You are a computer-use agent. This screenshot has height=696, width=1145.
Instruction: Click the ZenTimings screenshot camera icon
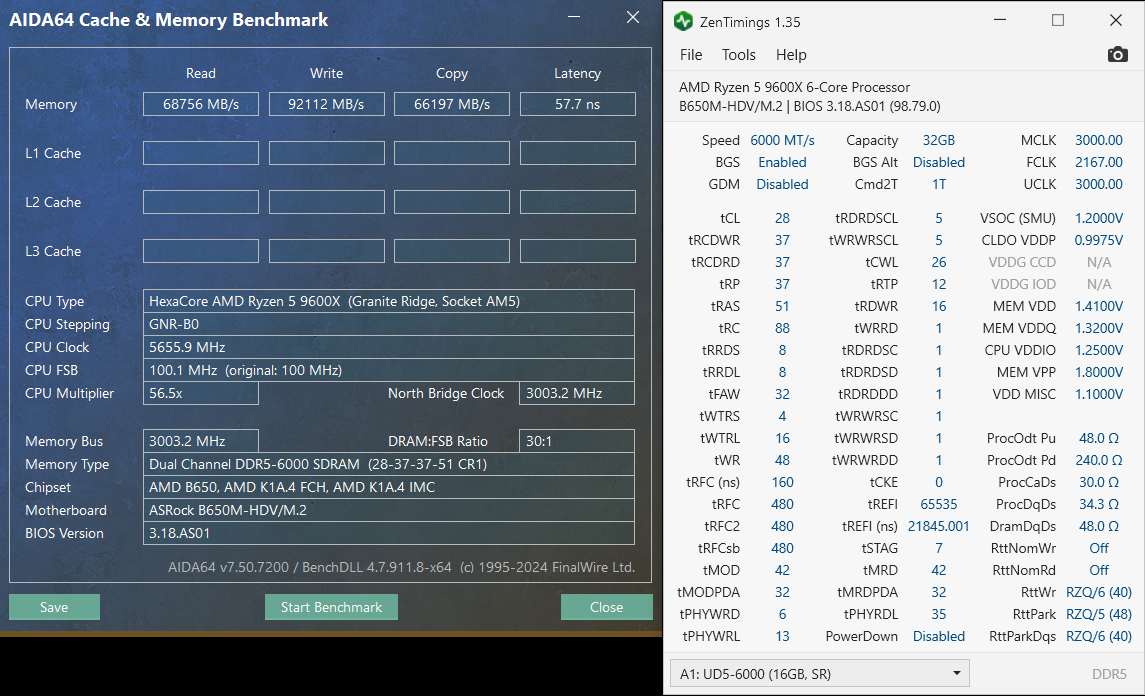[1117, 55]
